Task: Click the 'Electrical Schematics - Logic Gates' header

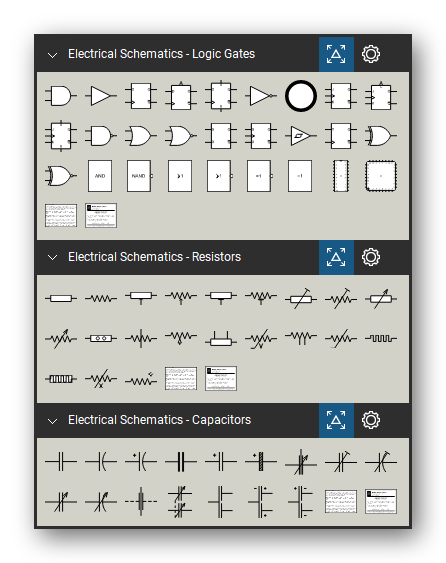Action: [x=162, y=54]
